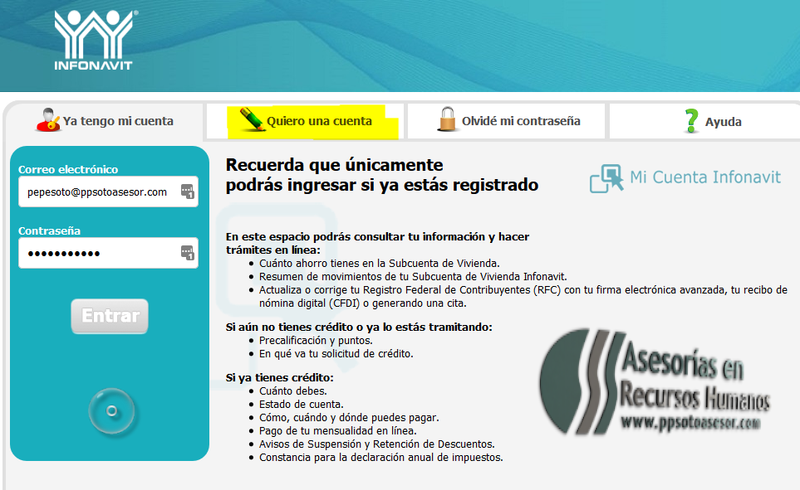
Task: Click the circular loading spinner graphic
Action: (112, 411)
